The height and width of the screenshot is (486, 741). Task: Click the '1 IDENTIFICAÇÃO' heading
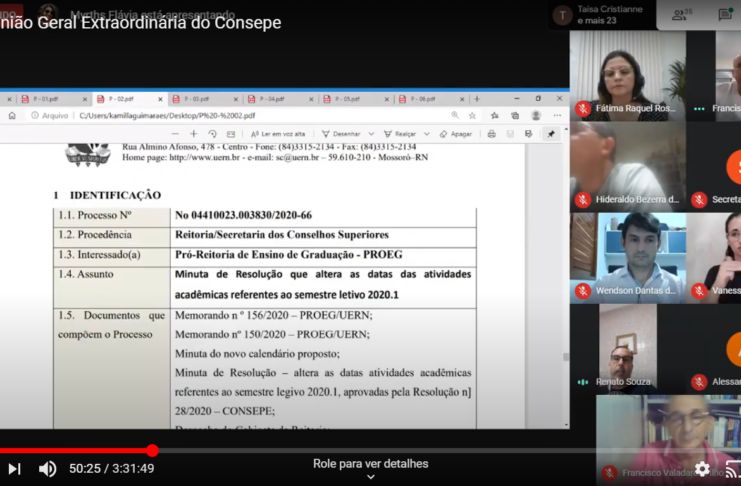point(107,195)
